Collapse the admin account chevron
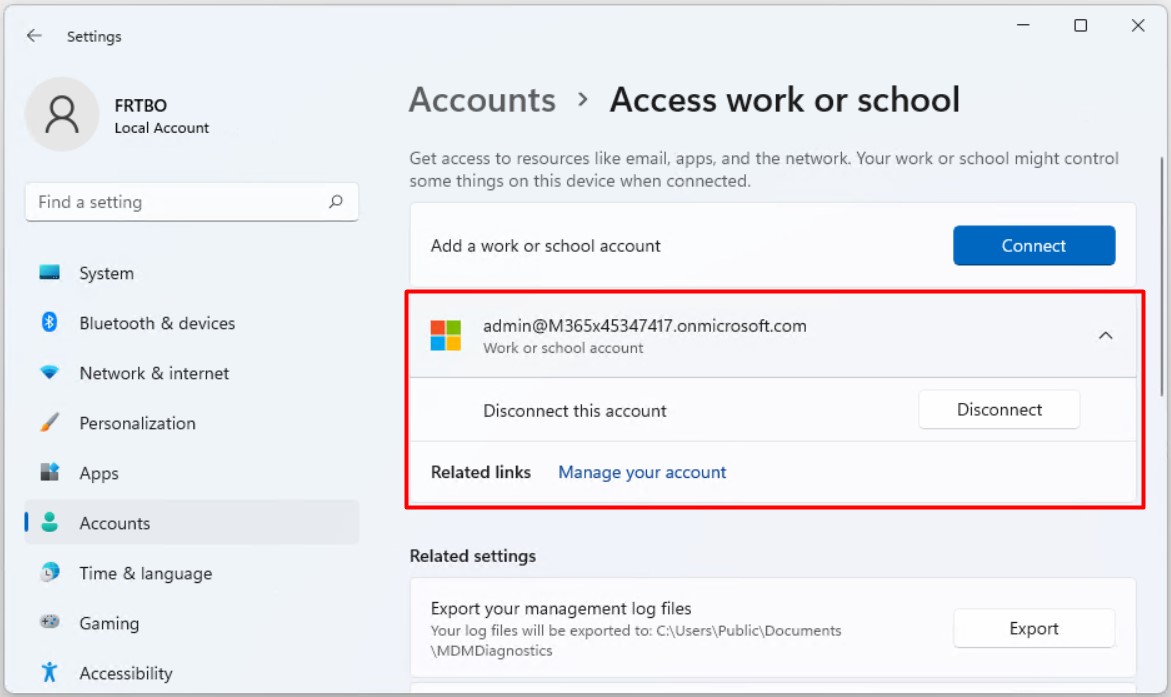 [1106, 335]
